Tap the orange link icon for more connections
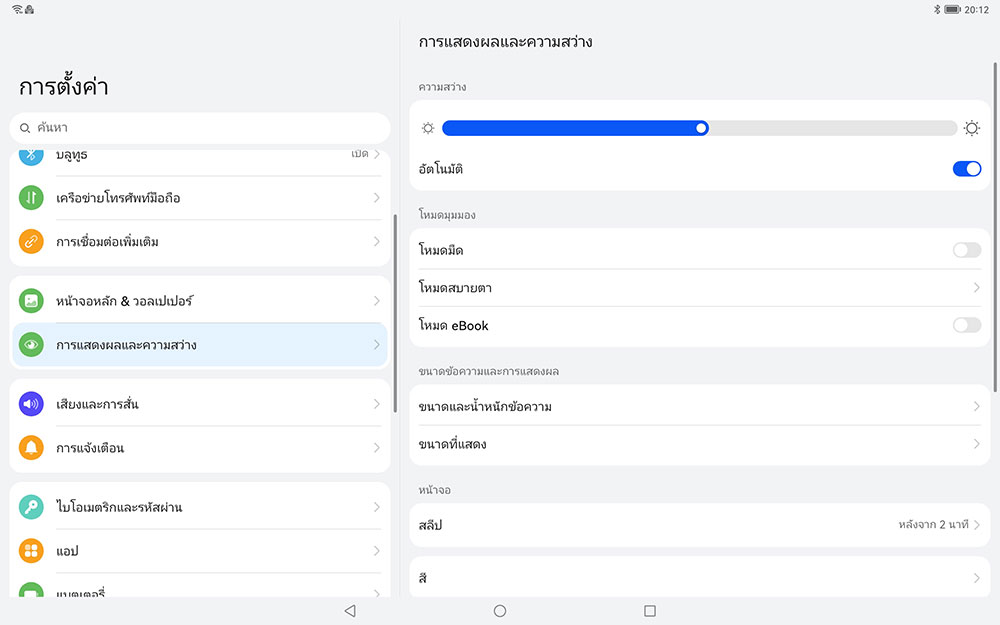The image size is (1000, 625). (31, 242)
